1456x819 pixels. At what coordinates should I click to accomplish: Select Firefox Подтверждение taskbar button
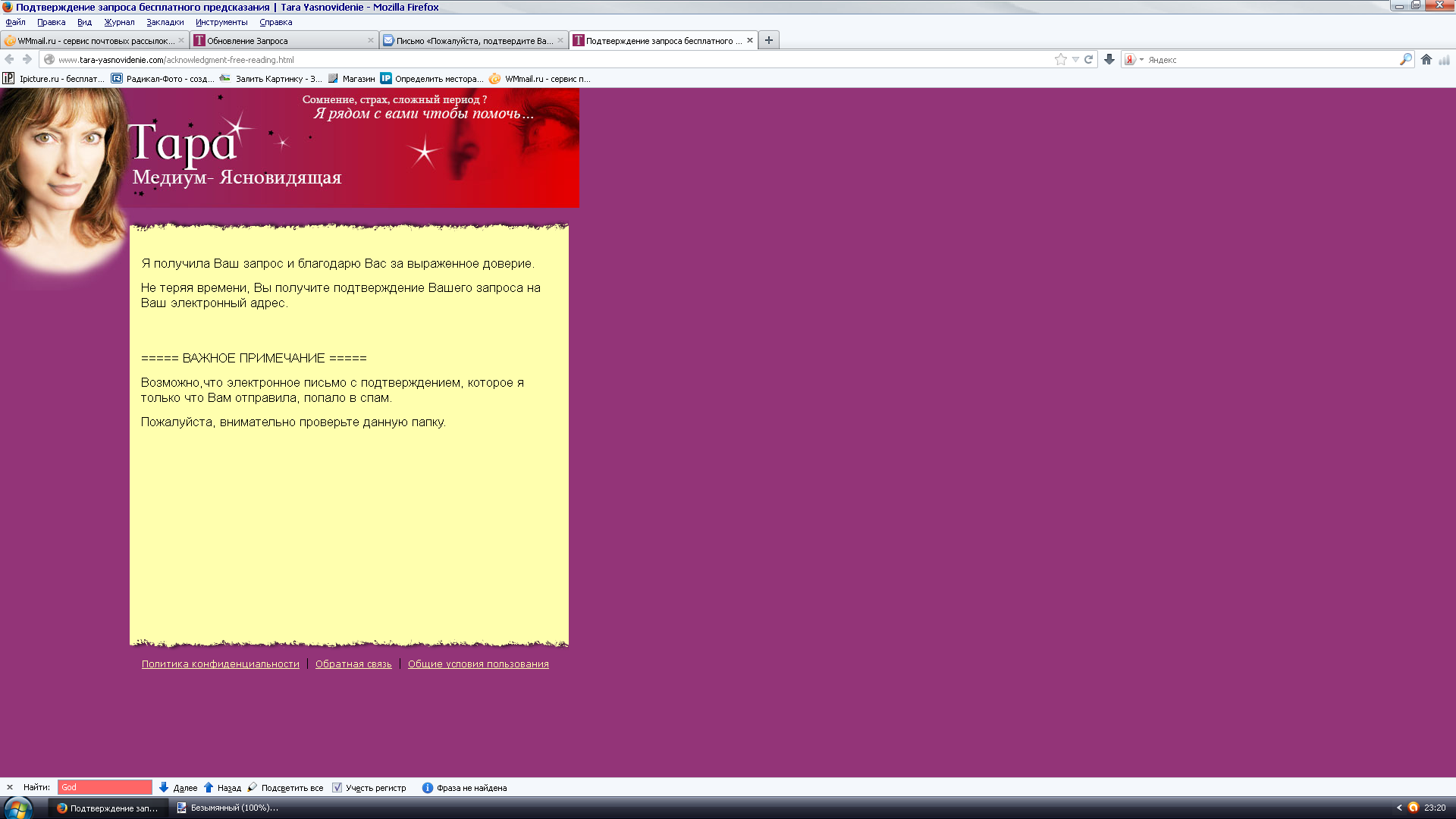tap(108, 808)
